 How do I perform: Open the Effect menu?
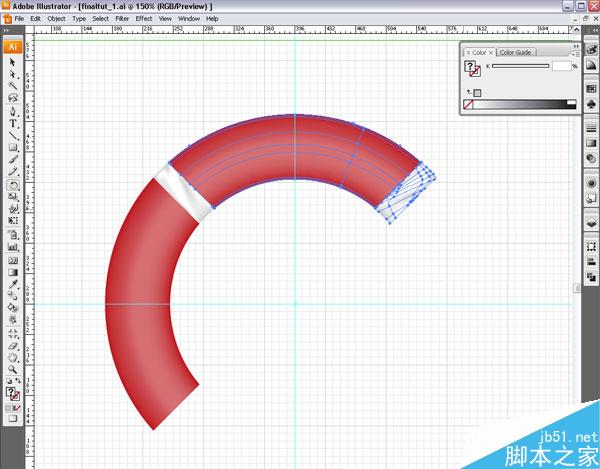(144, 18)
